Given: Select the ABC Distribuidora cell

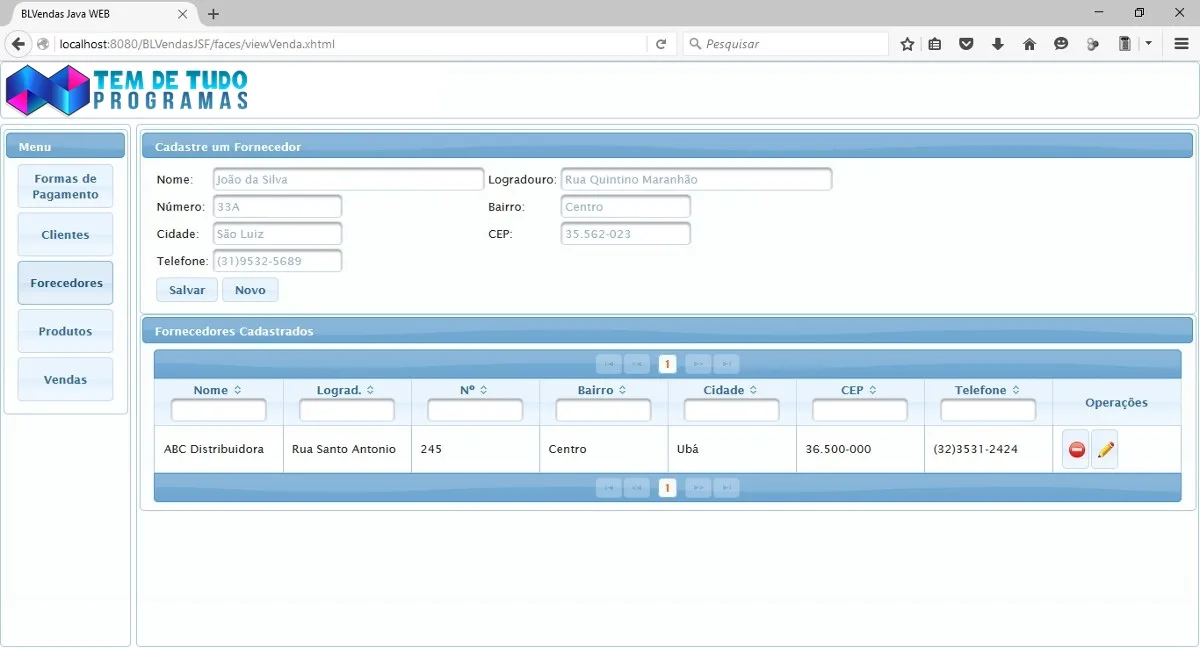Looking at the screenshot, I should tap(219, 450).
